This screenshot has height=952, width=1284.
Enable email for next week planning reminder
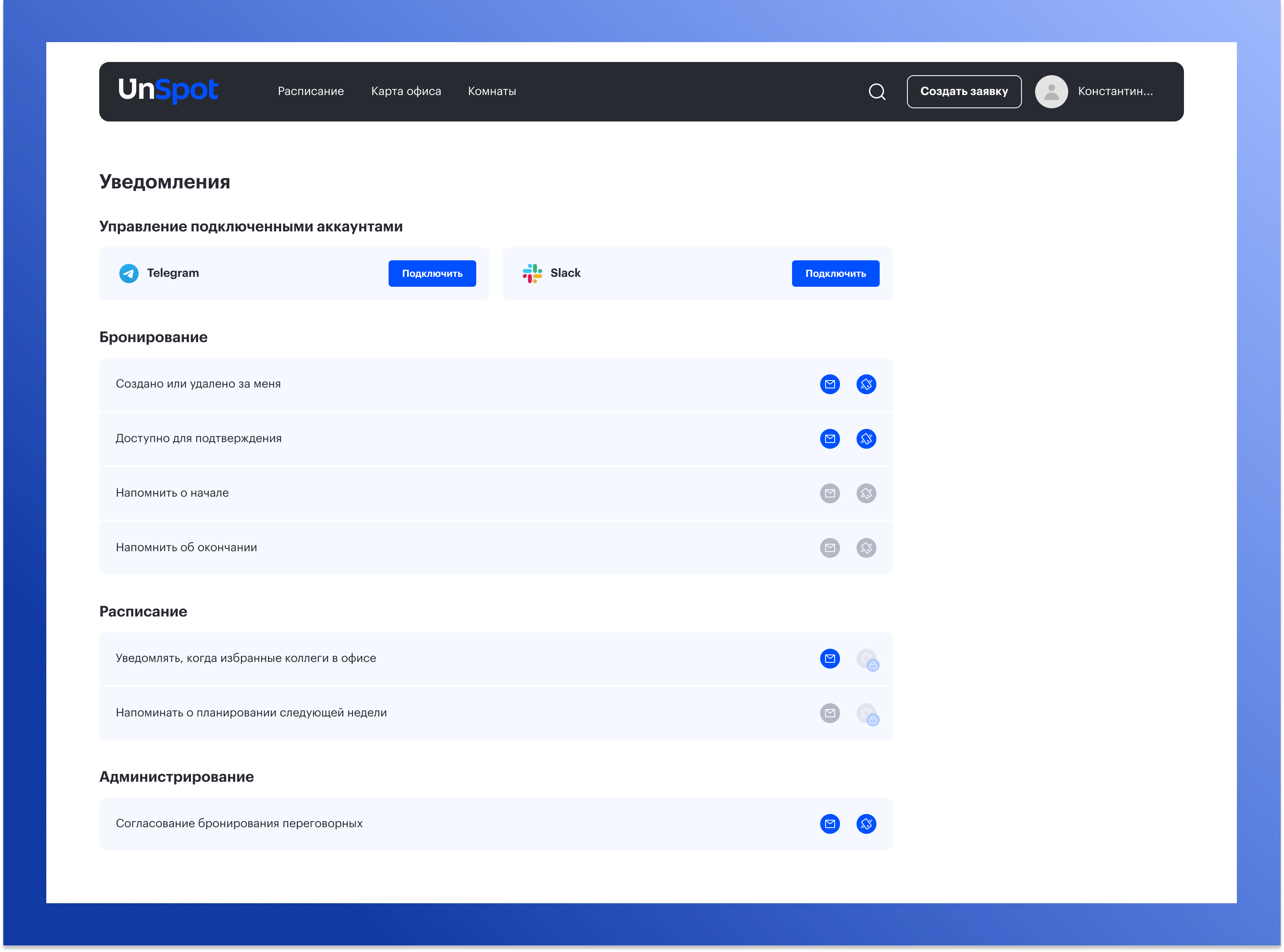pyautogui.click(x=830, y=714)
